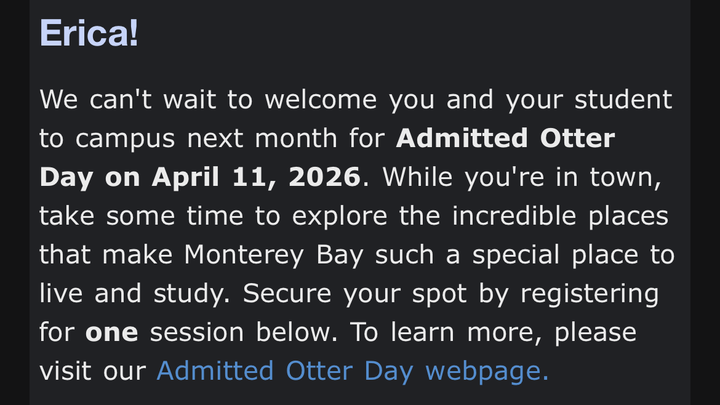The image size is (720, 405).
Task: Click the word "explore"
Action: [369, 216]
